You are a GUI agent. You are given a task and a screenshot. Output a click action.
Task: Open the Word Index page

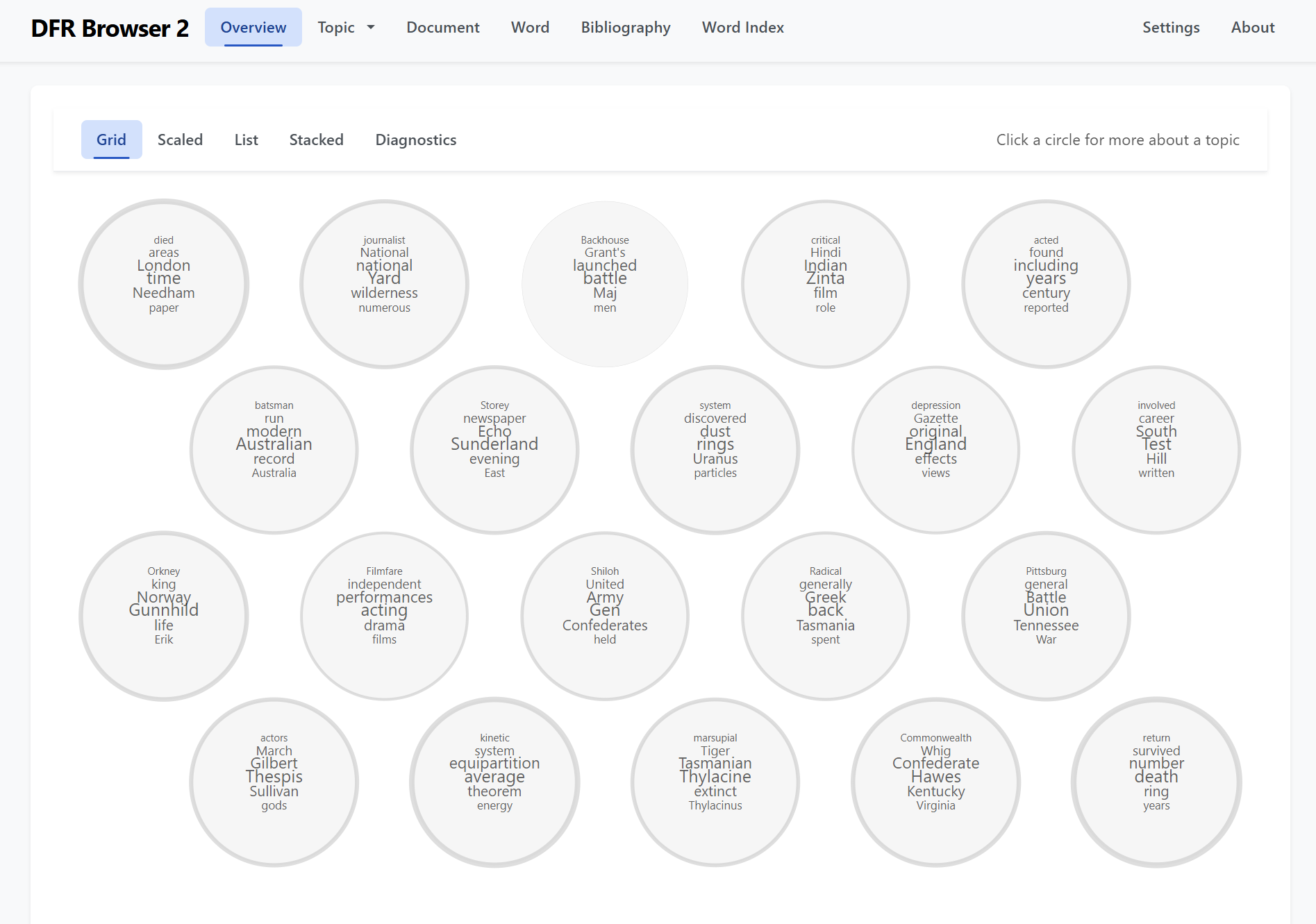coord(742,27)
